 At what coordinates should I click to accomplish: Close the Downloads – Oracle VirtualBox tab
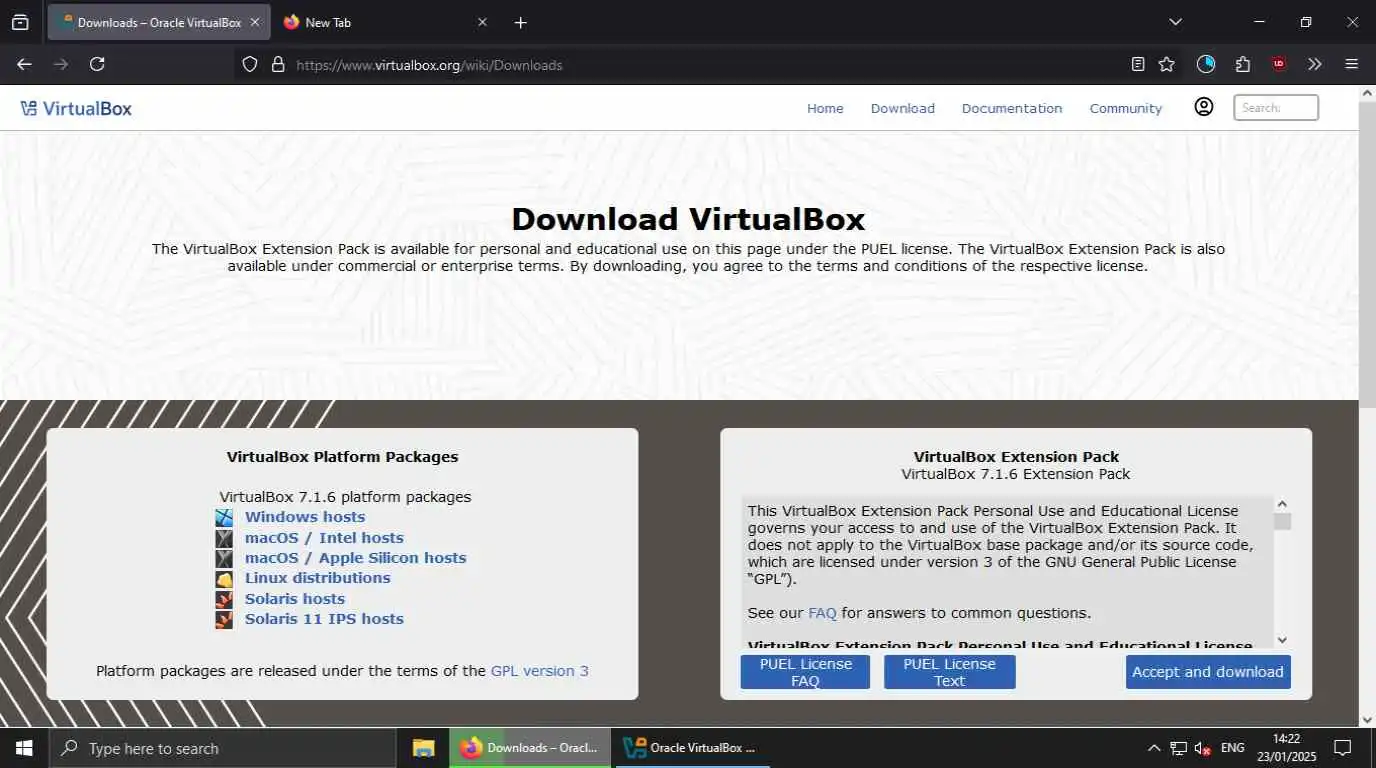click(x=255, y=22)
